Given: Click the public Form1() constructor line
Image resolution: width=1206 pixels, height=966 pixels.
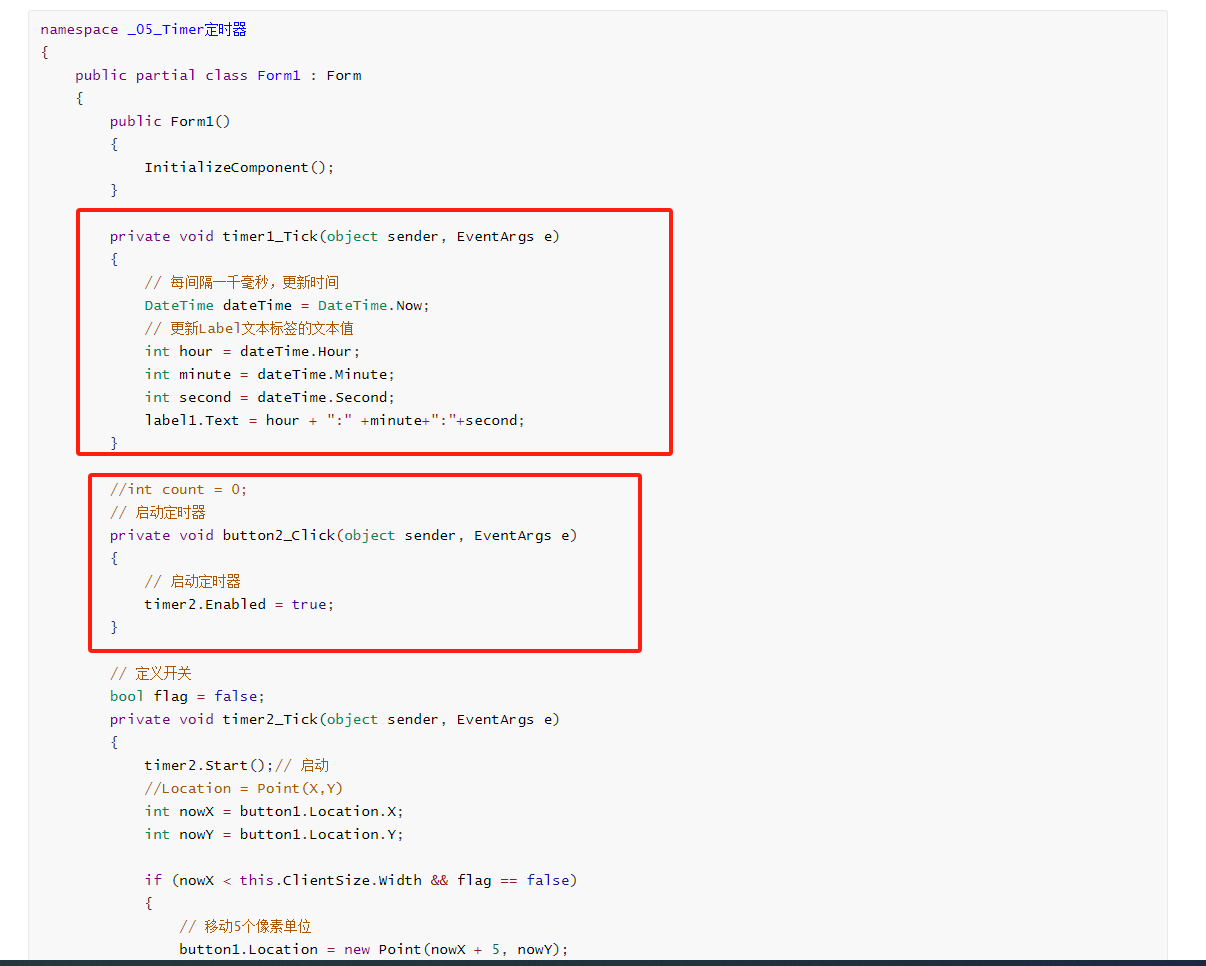Looking at the screenshot, I should (x=170, y=121).
